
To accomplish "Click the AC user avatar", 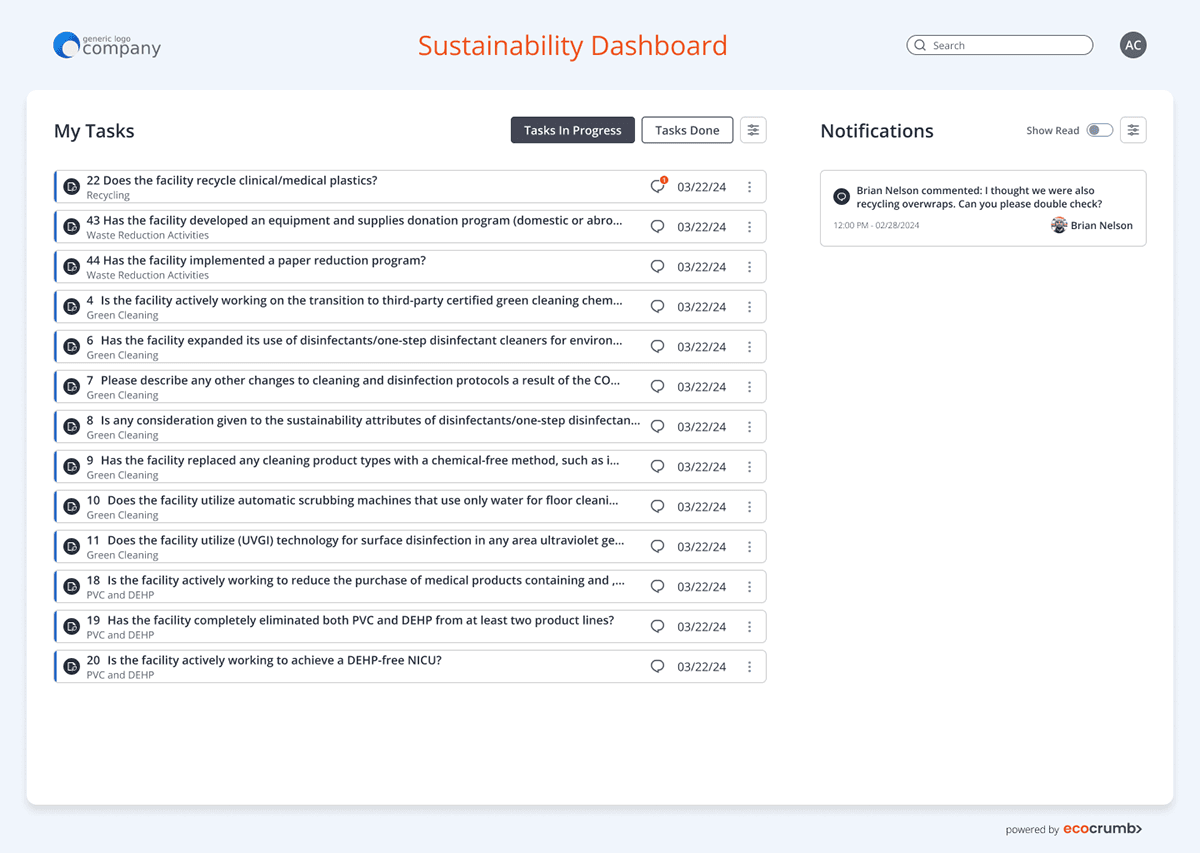I will pyautogui.click(x=1132, y=45).
